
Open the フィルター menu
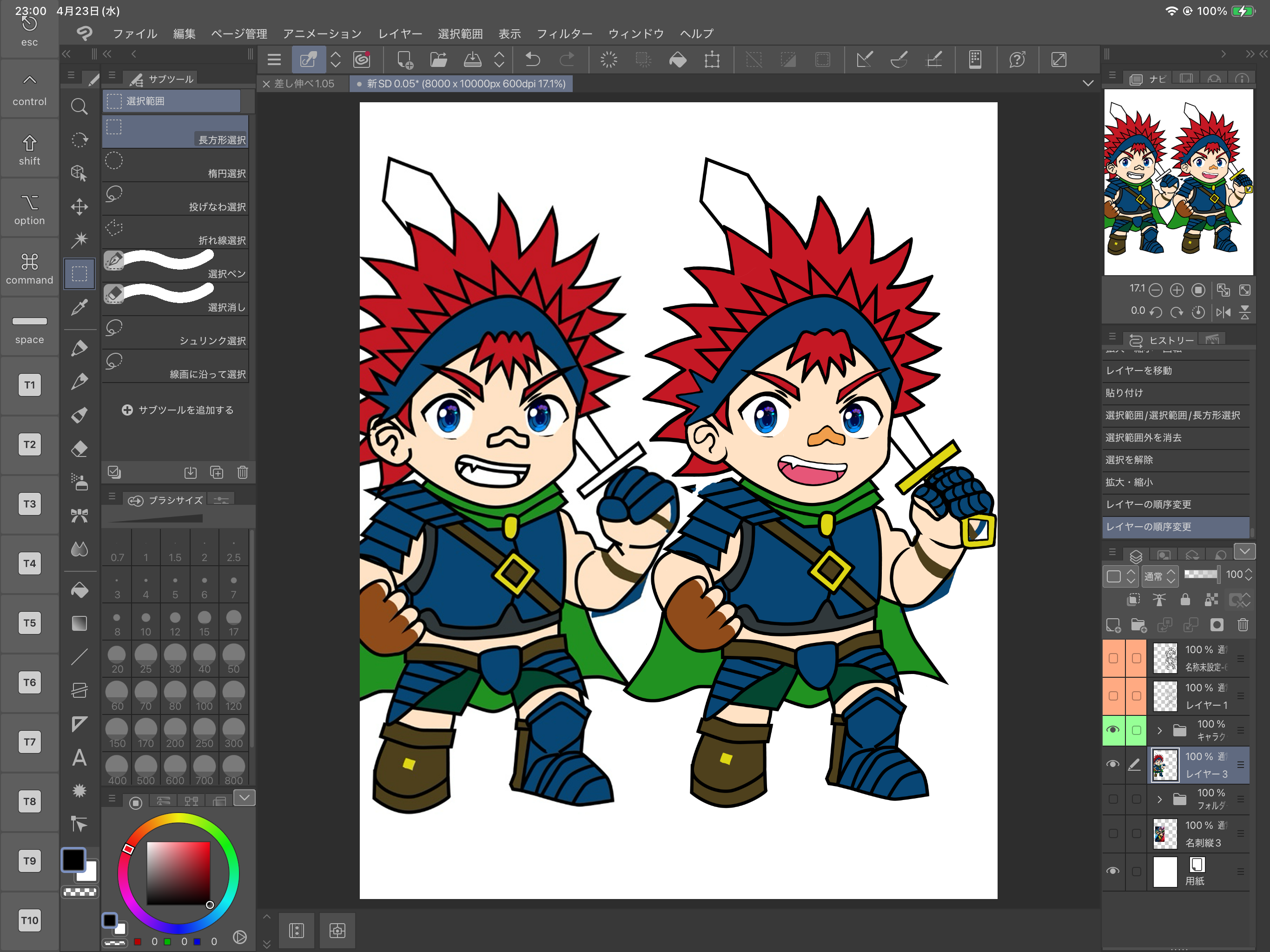pos(564,34)
